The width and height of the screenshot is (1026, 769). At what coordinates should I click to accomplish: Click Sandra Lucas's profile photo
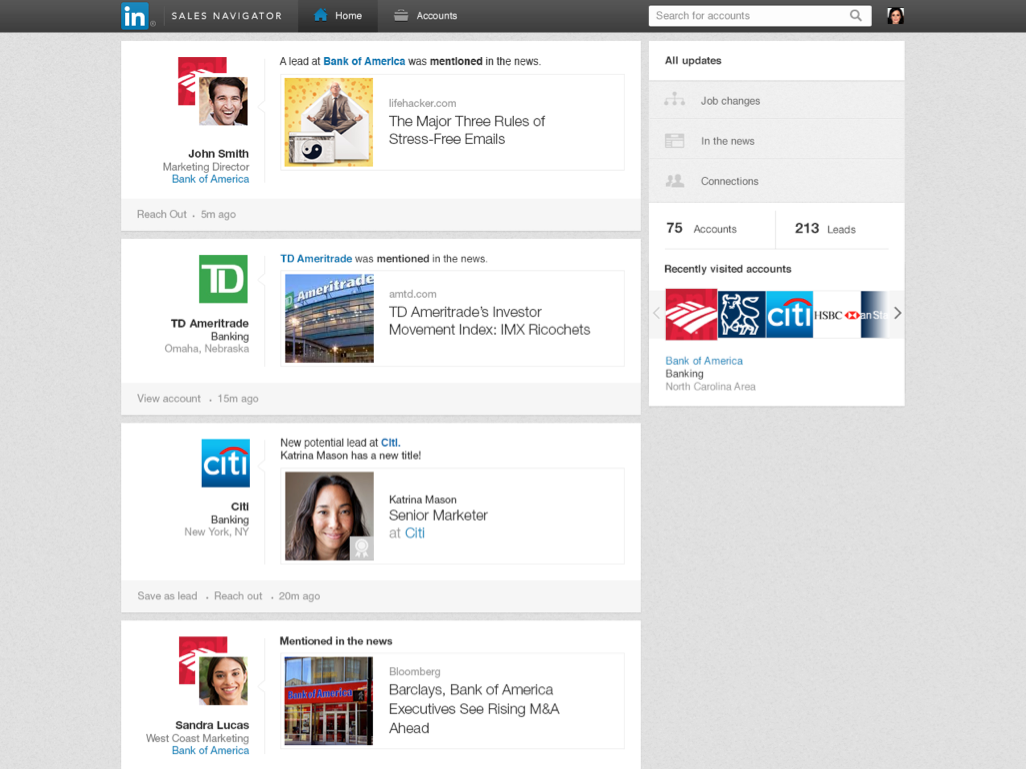coord(224,681)
